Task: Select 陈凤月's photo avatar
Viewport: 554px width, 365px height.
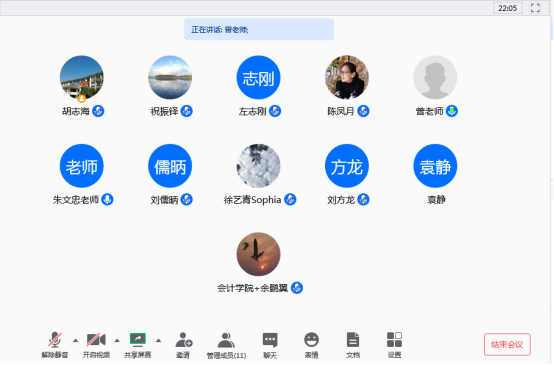Action: click(347, 77)
